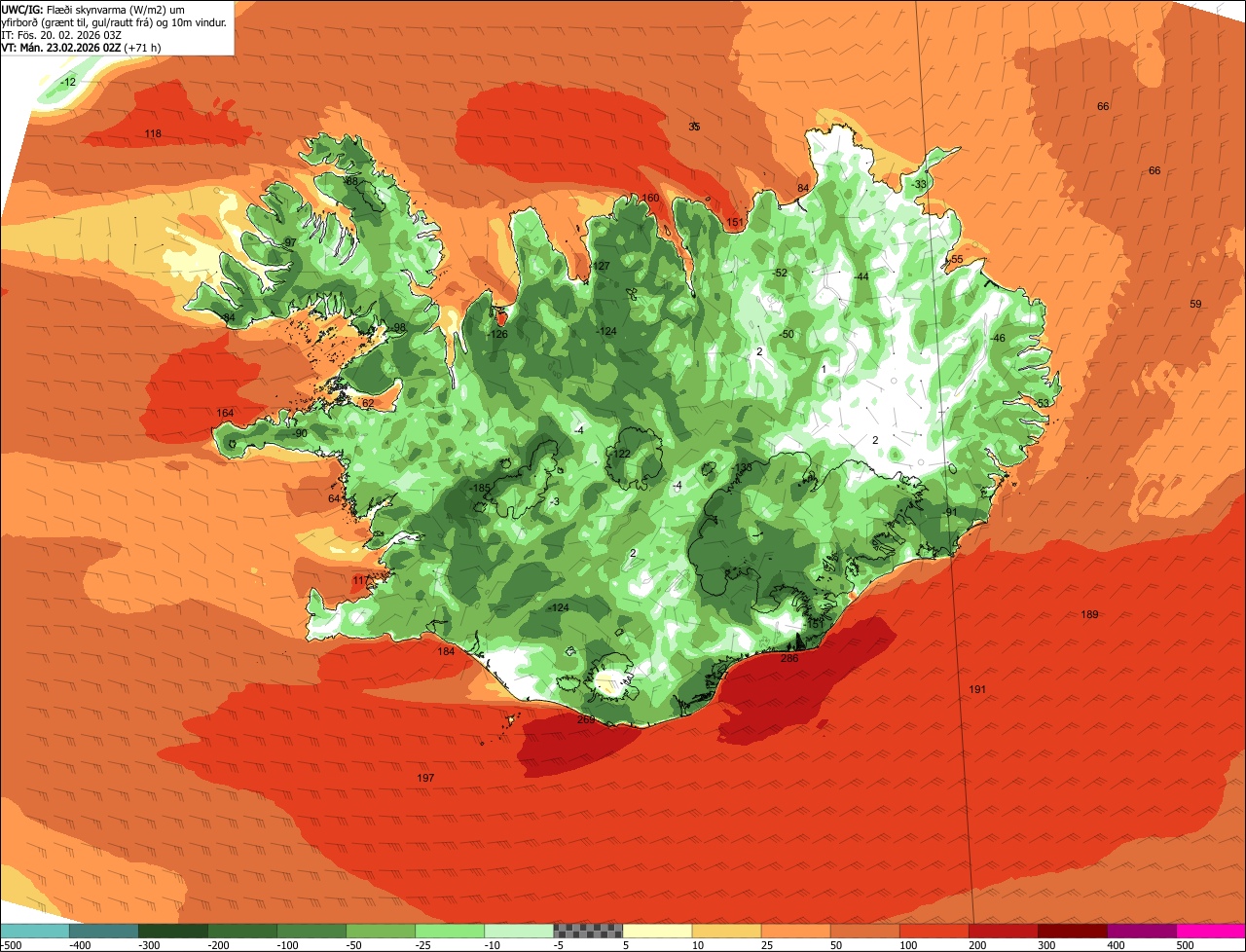Click the map value '269' over the sea

(586, 720)
